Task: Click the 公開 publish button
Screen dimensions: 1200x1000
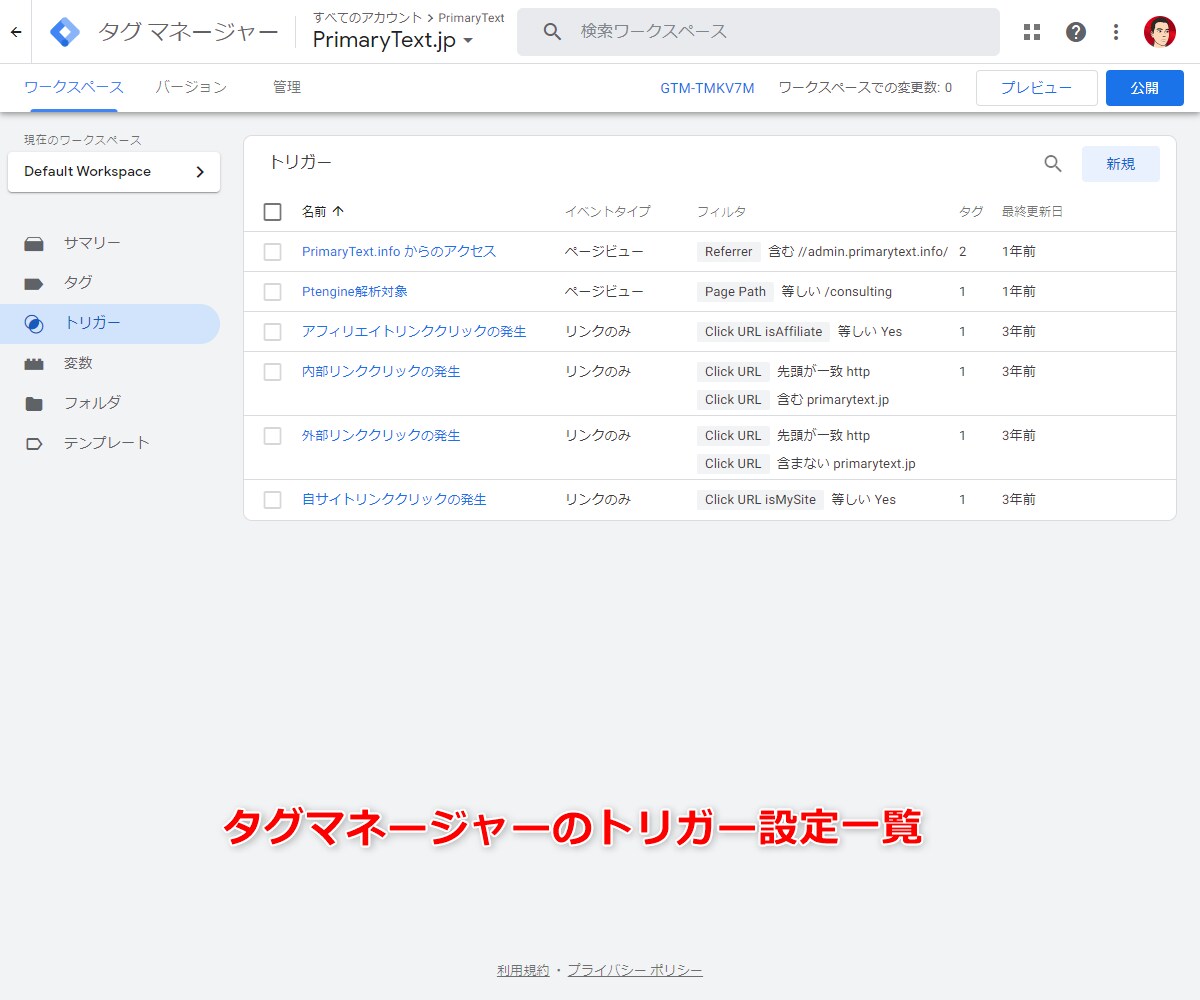Action: coord(1145,88)
